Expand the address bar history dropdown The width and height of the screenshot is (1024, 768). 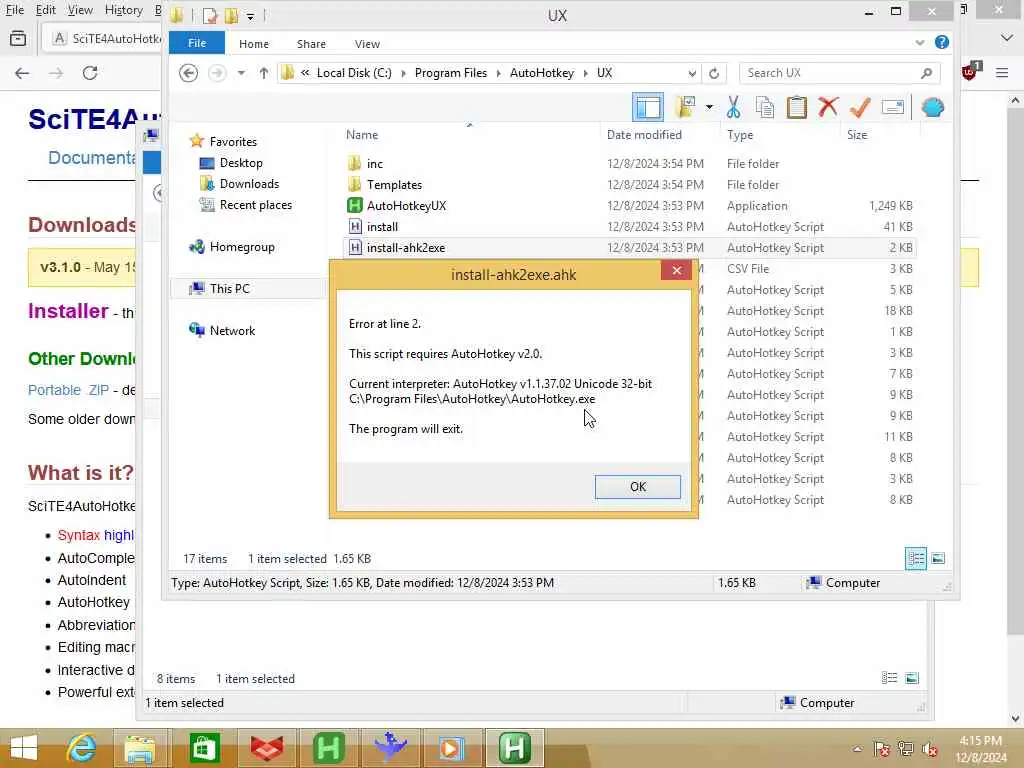click(692, 73)
